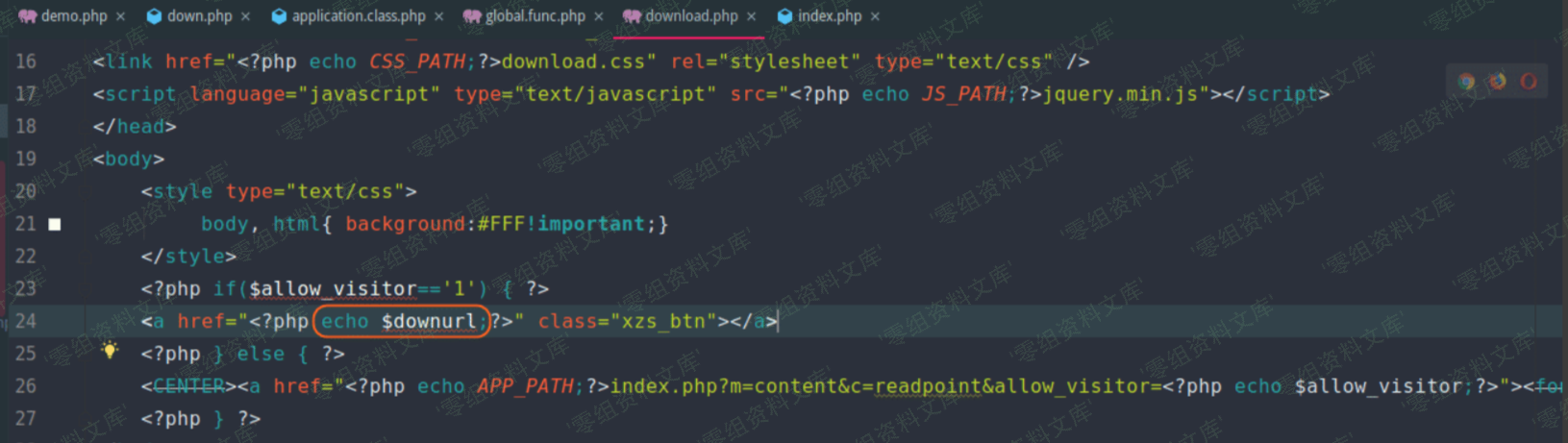
Task: Close the global.func.php tab
Action: 599,16
